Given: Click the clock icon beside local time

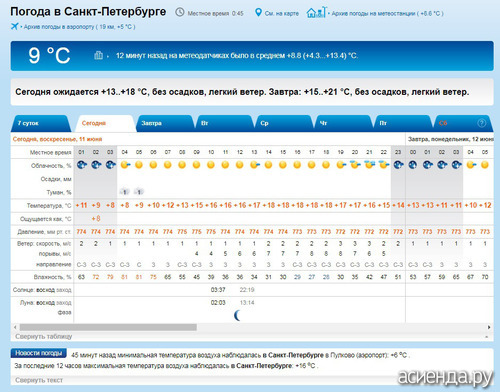Looking at the screenshot, I should point(180,13).
